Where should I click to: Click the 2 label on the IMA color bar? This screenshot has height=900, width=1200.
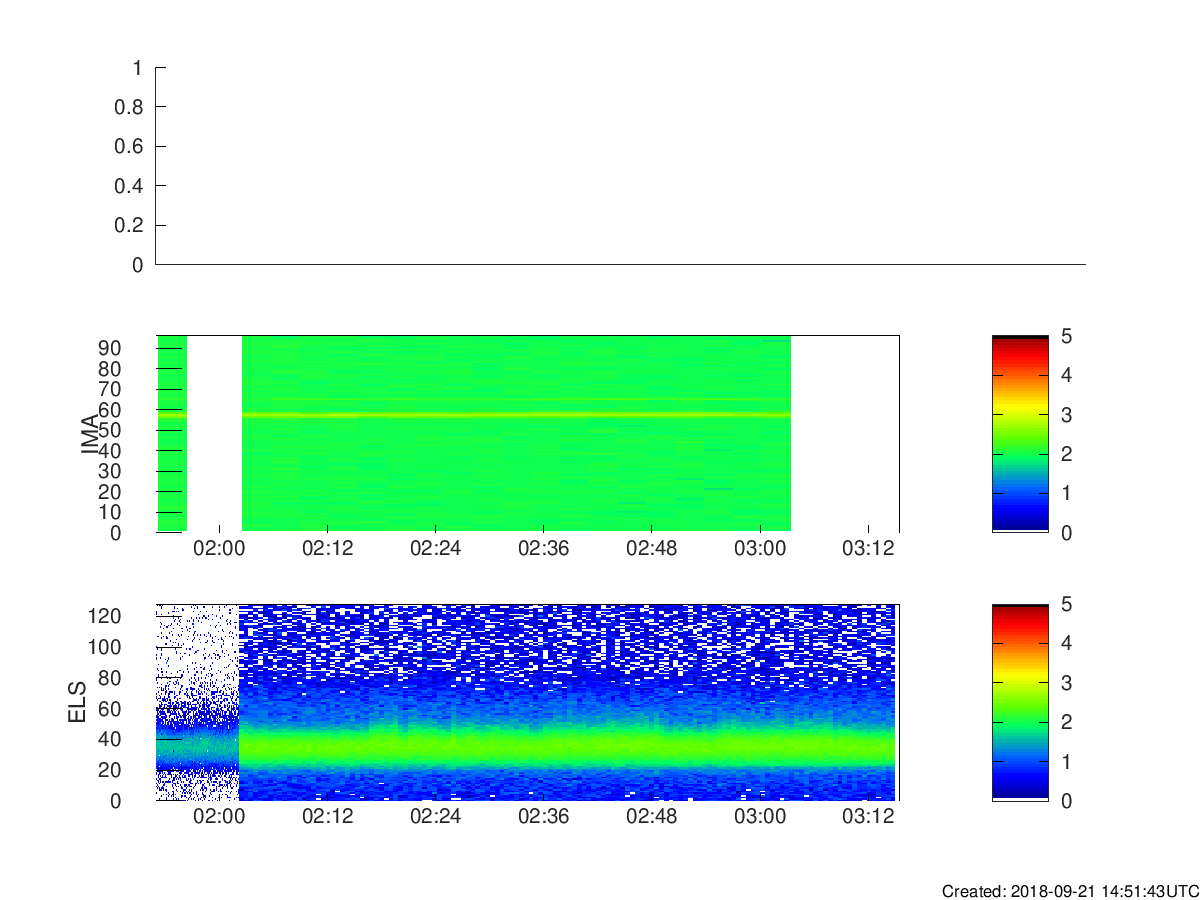[x=1065, y=454]
